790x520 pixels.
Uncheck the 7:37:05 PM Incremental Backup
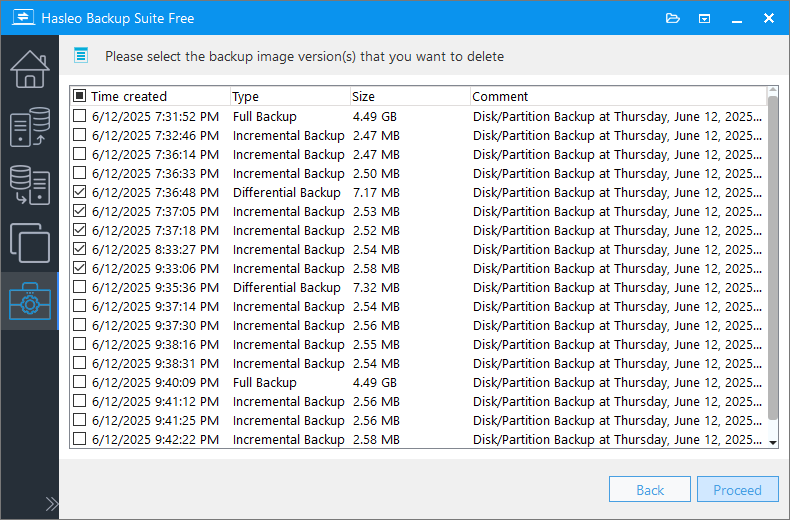pyautogui.click(x=80, y=211)
